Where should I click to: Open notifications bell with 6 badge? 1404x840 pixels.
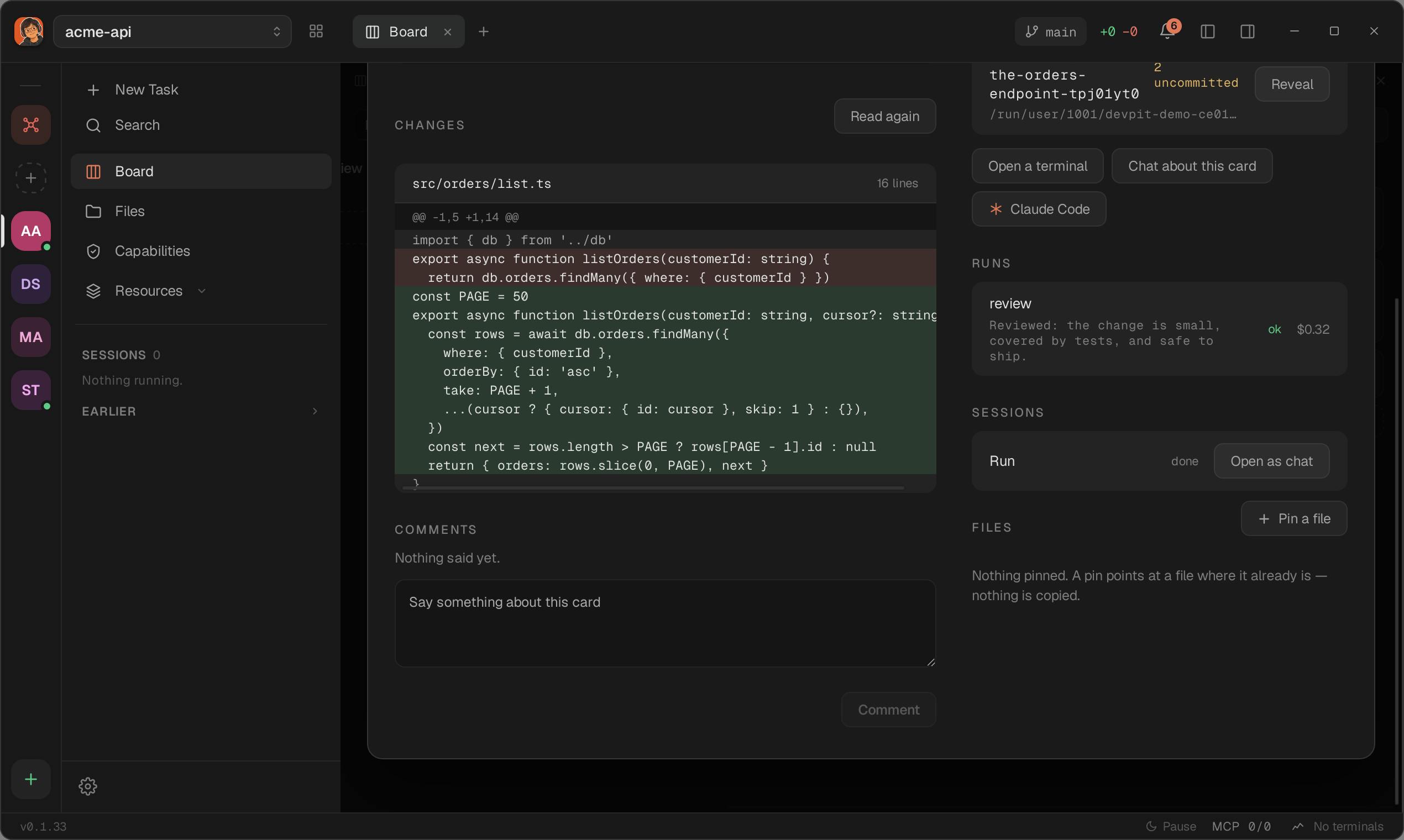(1169, 30)
